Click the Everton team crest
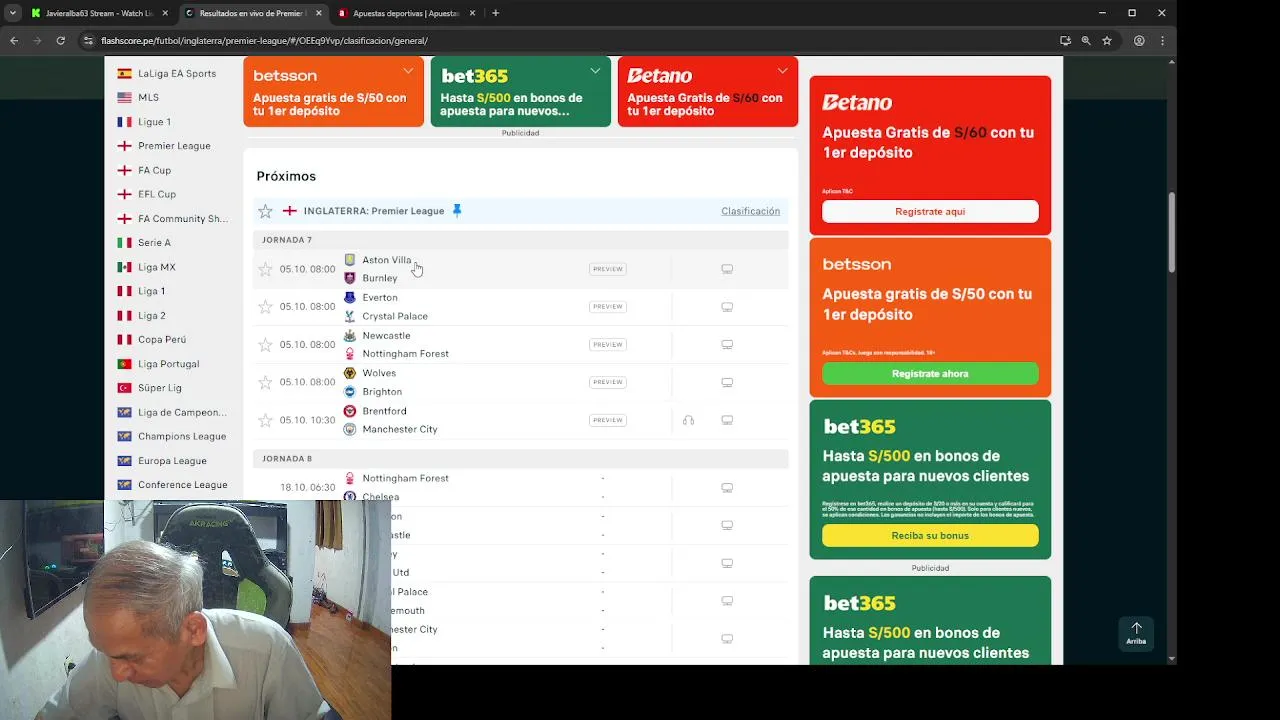Image resolution: width=1280 pixels, height=720 pixels. pos(350,298)
